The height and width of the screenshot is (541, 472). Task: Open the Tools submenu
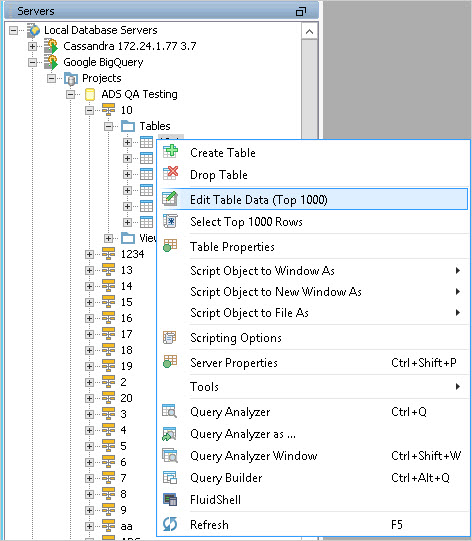point(314,386)
